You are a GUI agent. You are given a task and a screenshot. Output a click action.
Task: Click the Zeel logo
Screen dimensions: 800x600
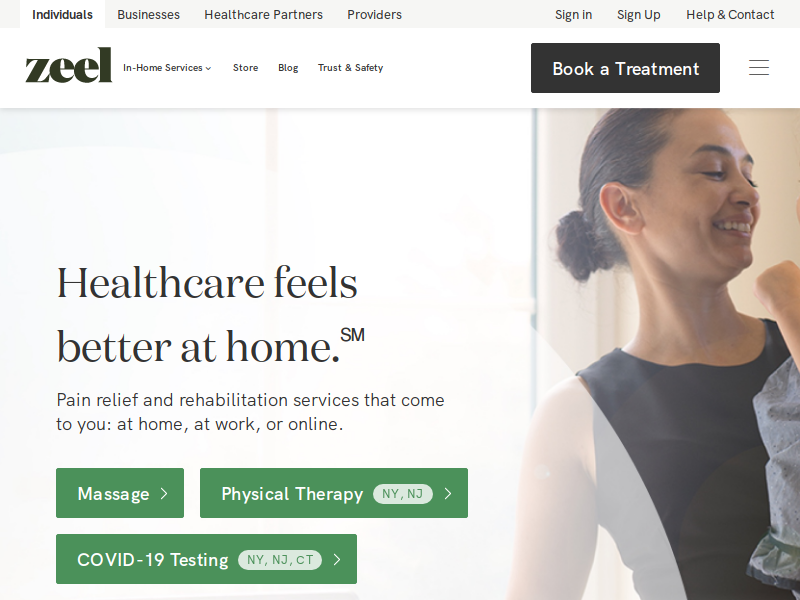69,65
